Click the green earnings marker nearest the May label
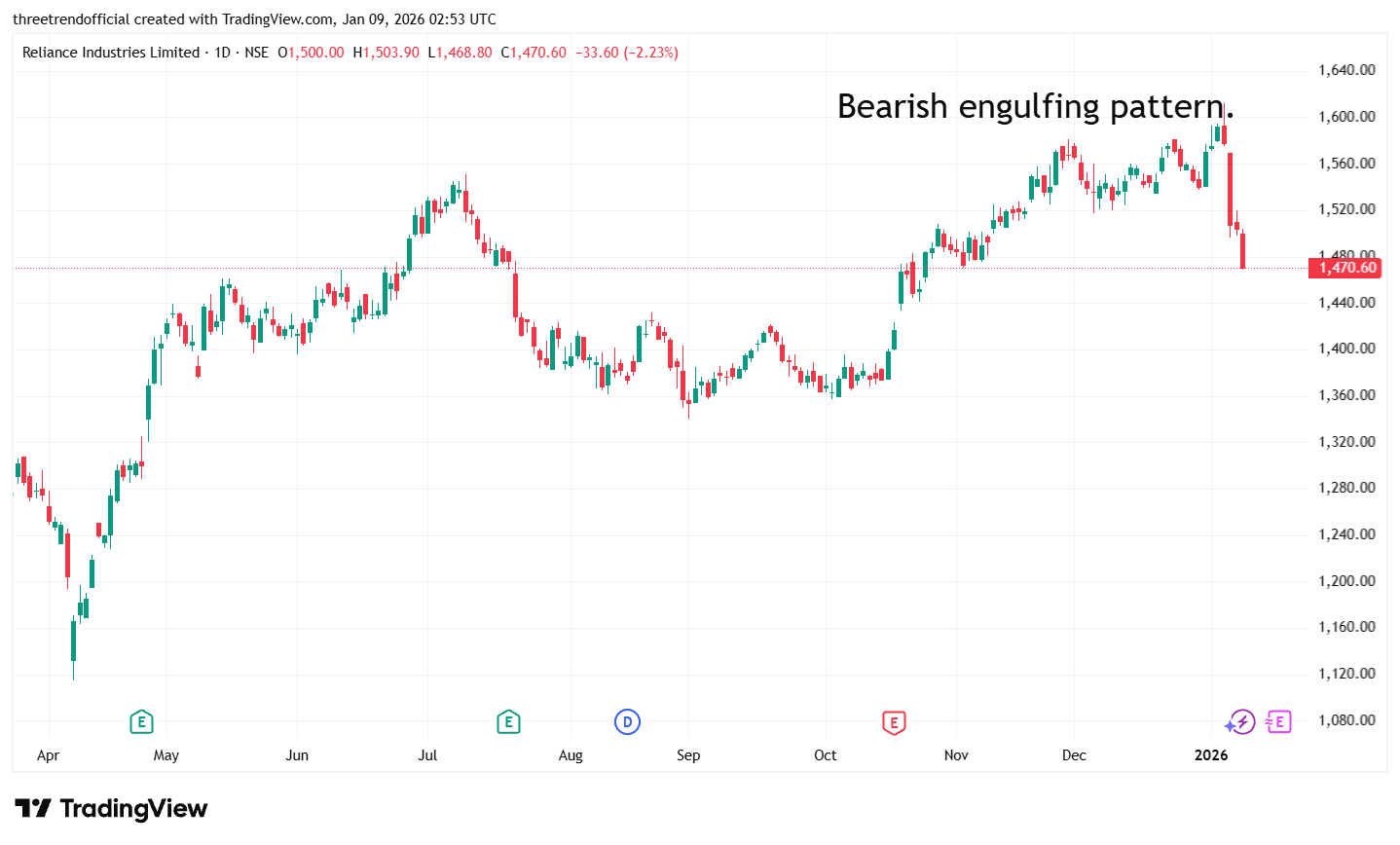The width and height of the screenshot is (1400, 845). (142, 722)
